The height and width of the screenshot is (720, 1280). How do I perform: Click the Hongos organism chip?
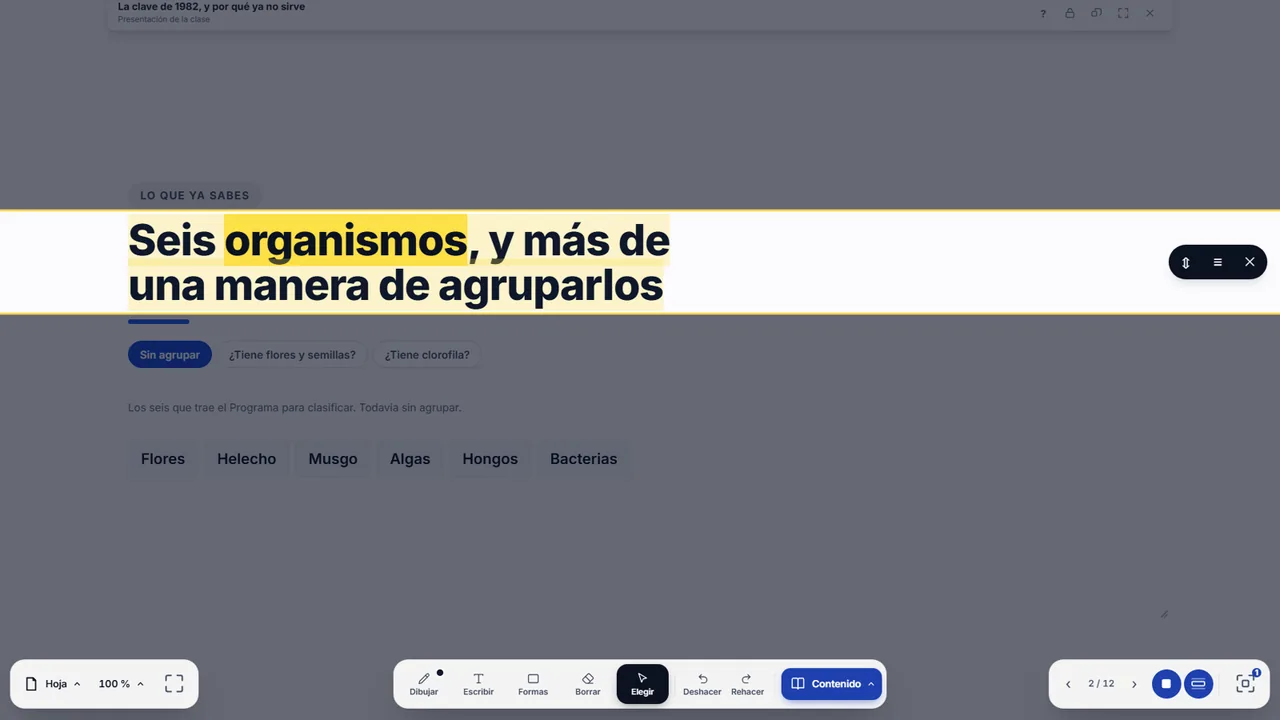[x=490, y=459]
